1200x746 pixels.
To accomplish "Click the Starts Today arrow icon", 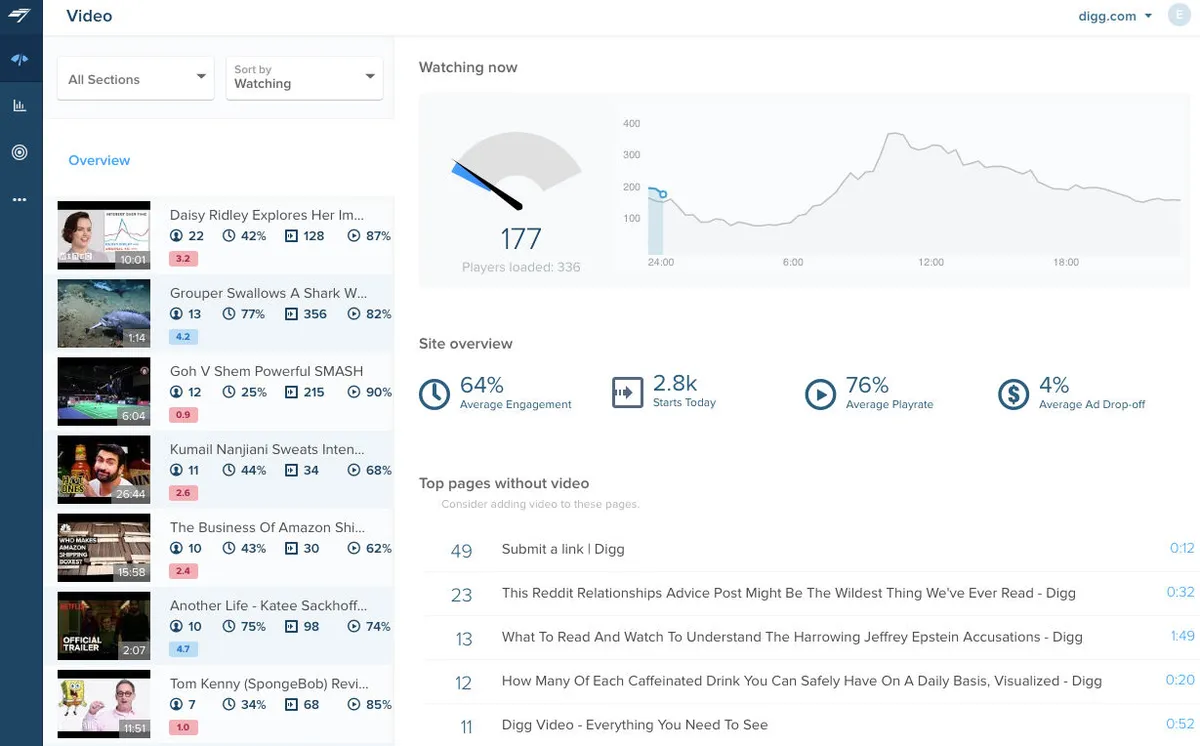I will [627, 393].
